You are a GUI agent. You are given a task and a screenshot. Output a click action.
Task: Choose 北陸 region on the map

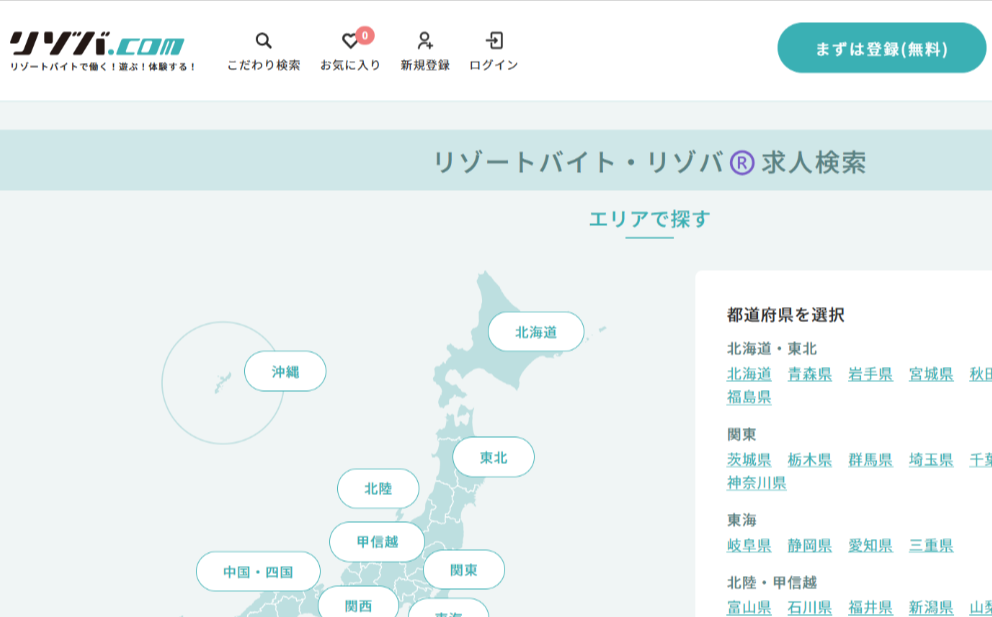point(378,488)
